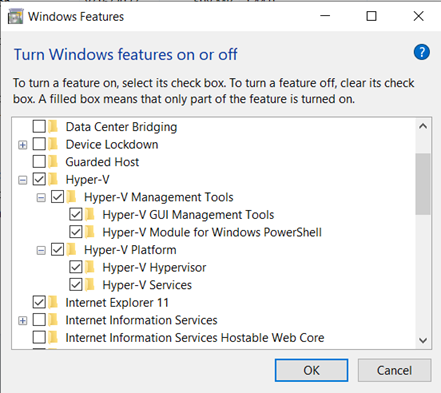Toggle the Hyper-V Platform checkbox
Viewport: 441px width, 393px height.
point(58,250)
